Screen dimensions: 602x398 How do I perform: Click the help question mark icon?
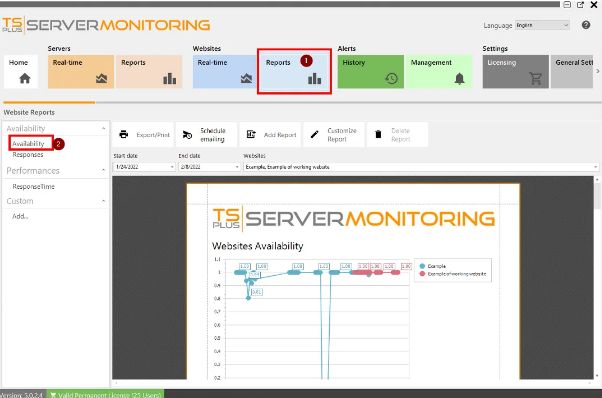point(586,25)
